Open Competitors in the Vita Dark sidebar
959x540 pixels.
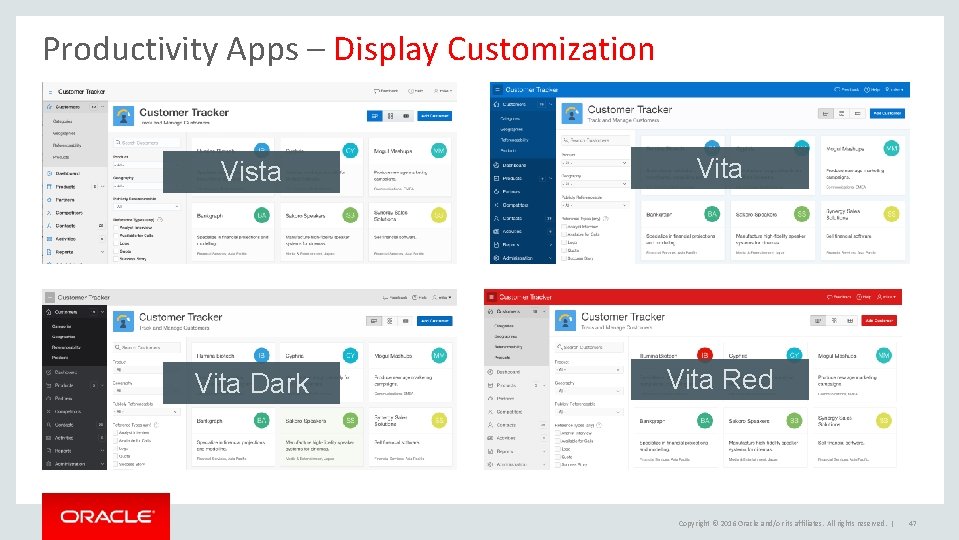point(67,412)
